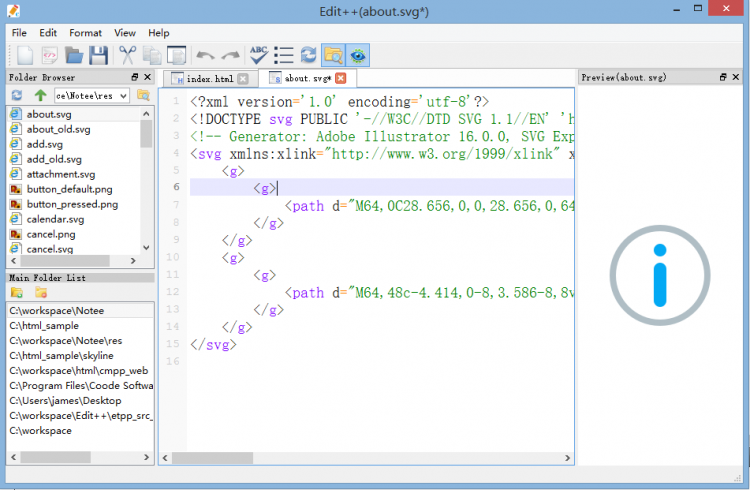Click the Undo arrow in the toolbar
The height and width of the screenshot is (490, 750).
(205, 55)
